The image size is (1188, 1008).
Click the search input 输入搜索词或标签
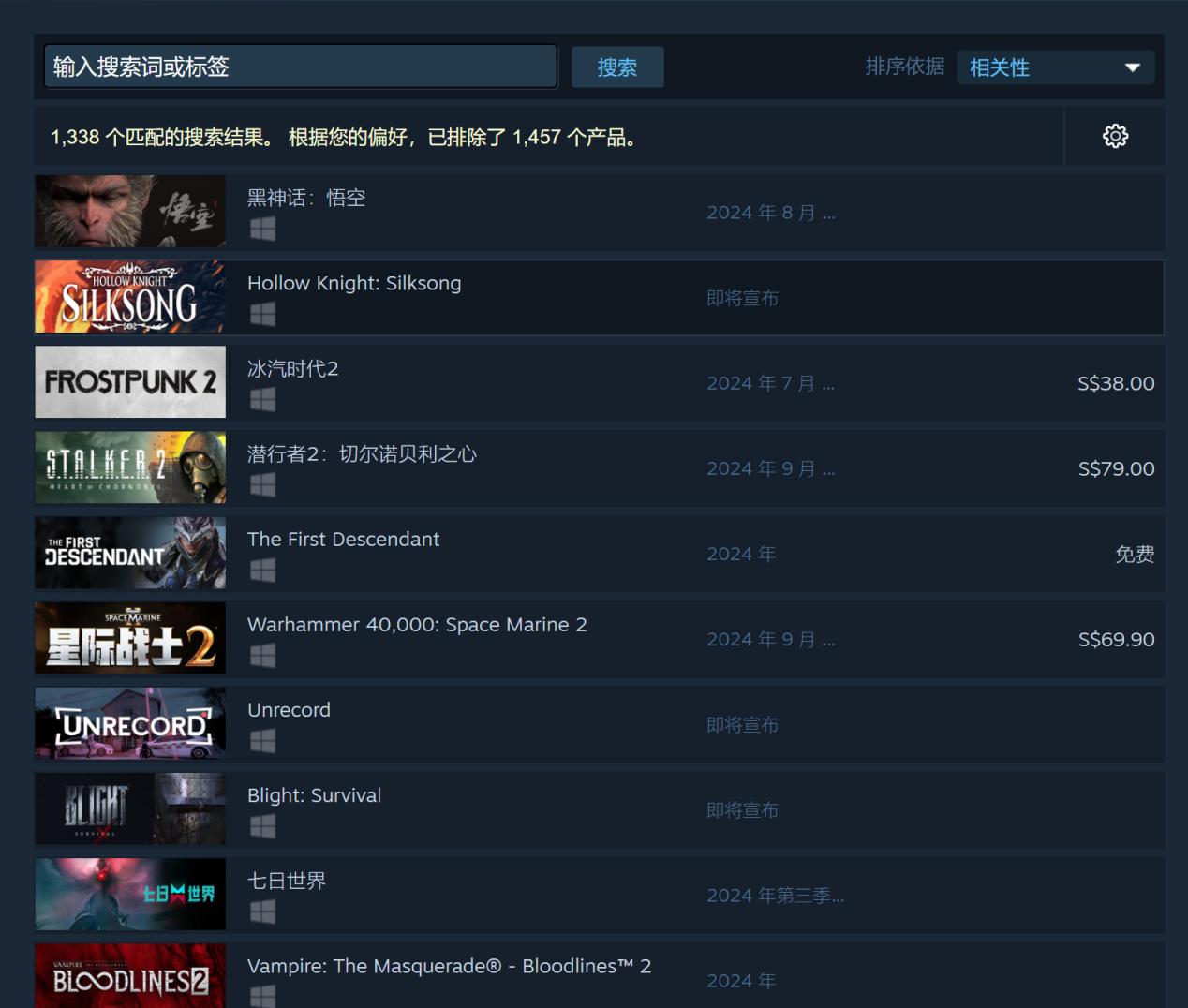(x=300, y=67)
